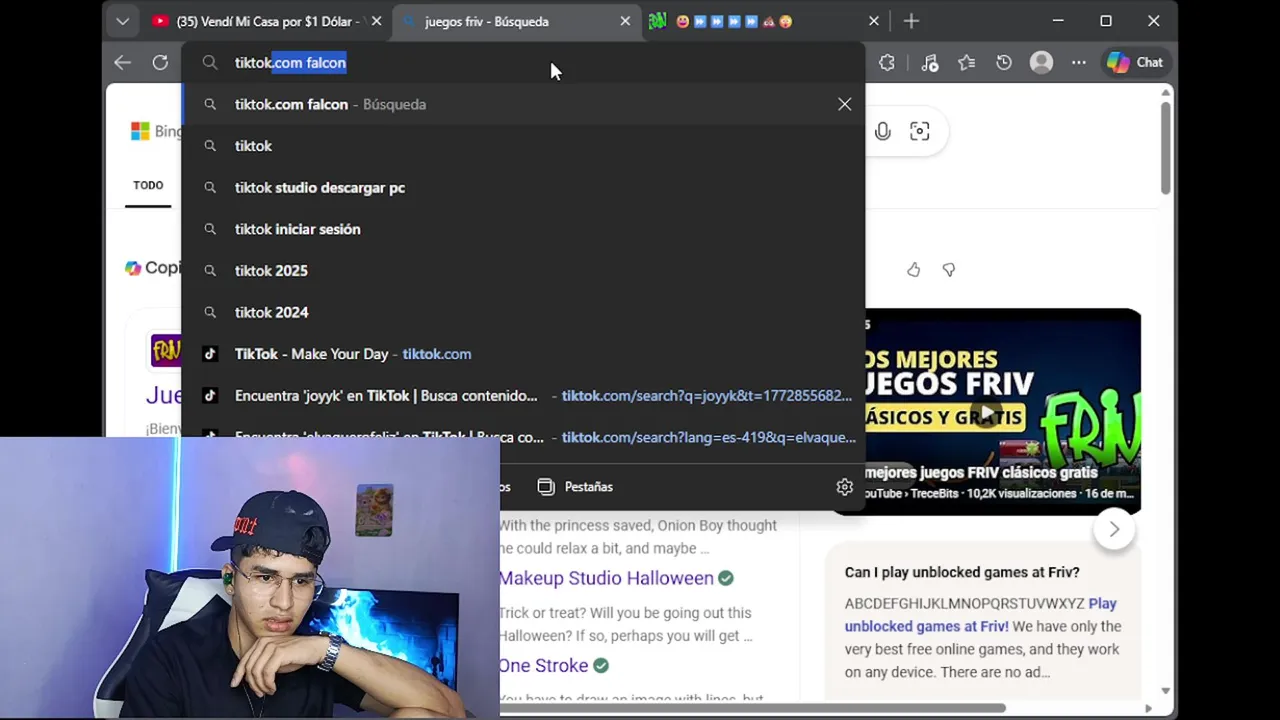Open address bar suggestion settings gear

[845, 487]
